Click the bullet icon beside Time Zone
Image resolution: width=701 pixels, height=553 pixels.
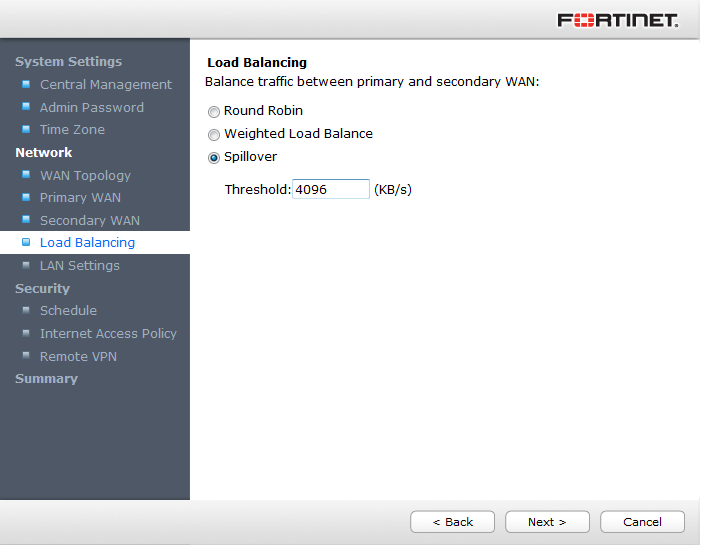[26, 129]
